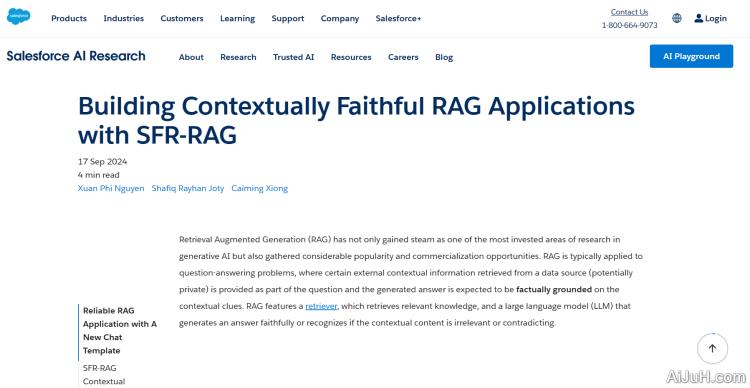This screenshot has width=750, height=388.
Task: Open author Caiming Xiong's page
Action: coord(260,188)
